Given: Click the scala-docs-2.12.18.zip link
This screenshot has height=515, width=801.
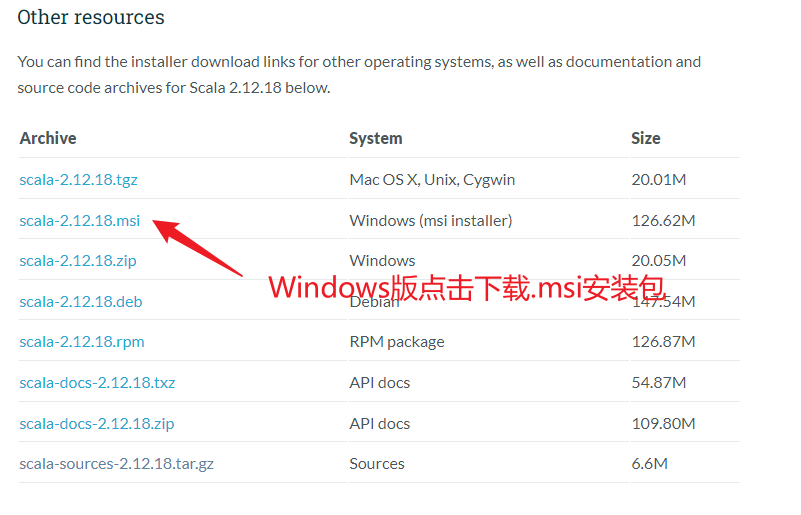Looking at the screenshot, I should coord(97,423).
